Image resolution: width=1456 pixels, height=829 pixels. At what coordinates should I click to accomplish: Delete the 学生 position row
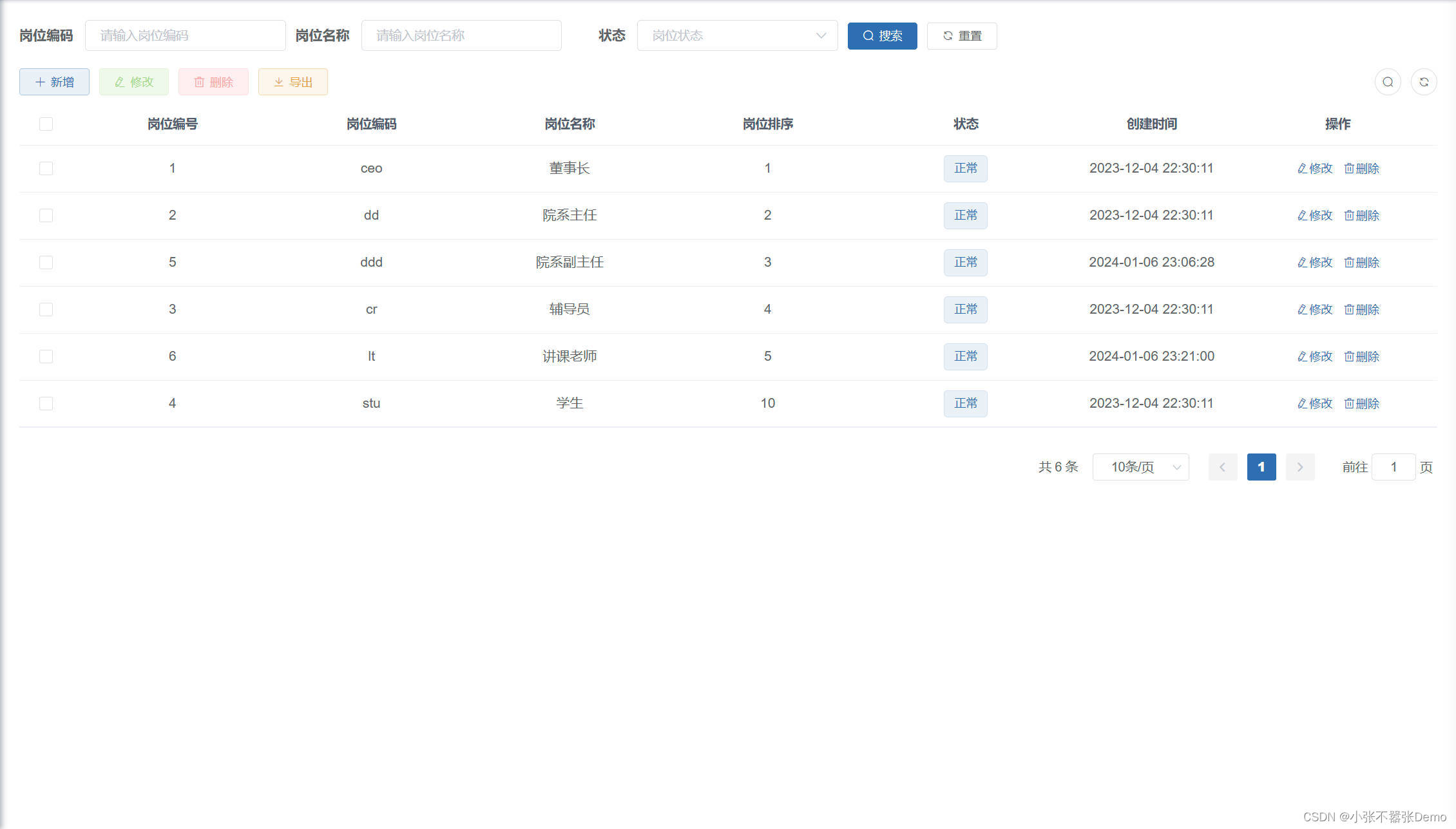point(1361,403)
